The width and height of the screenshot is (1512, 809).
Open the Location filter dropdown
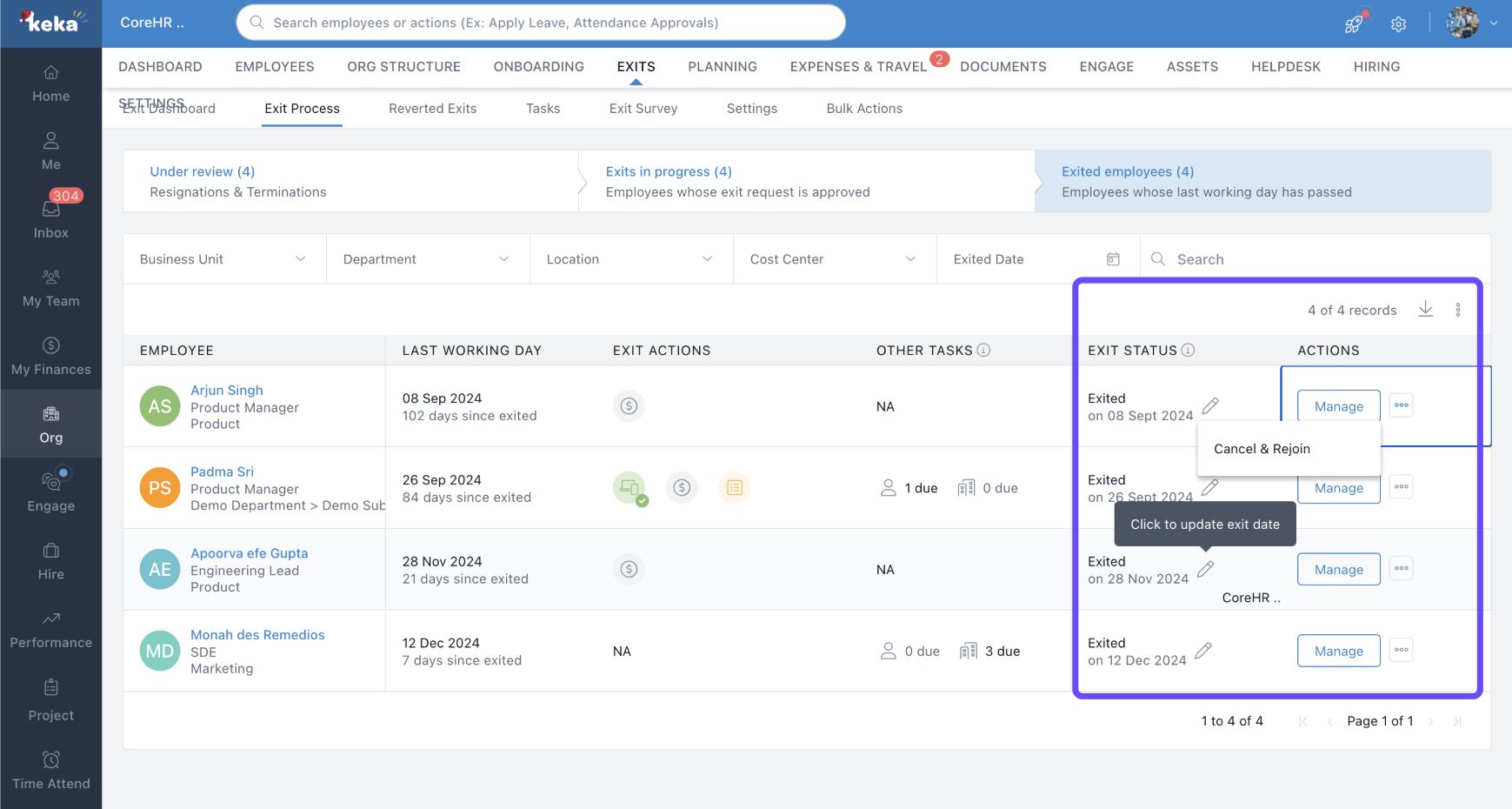pos(630,259)
